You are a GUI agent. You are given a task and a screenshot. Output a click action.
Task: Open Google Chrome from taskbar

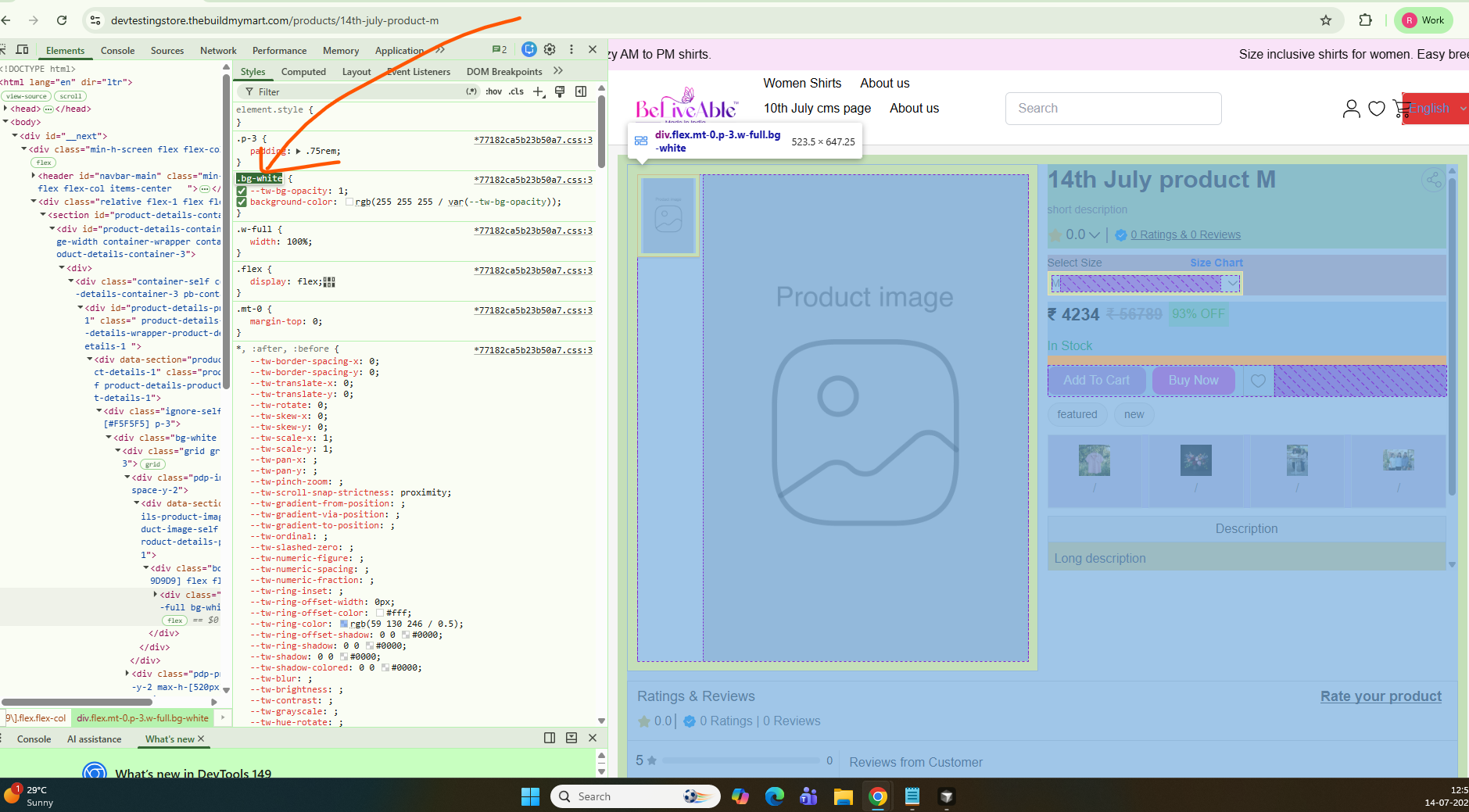tap(878, 796)
